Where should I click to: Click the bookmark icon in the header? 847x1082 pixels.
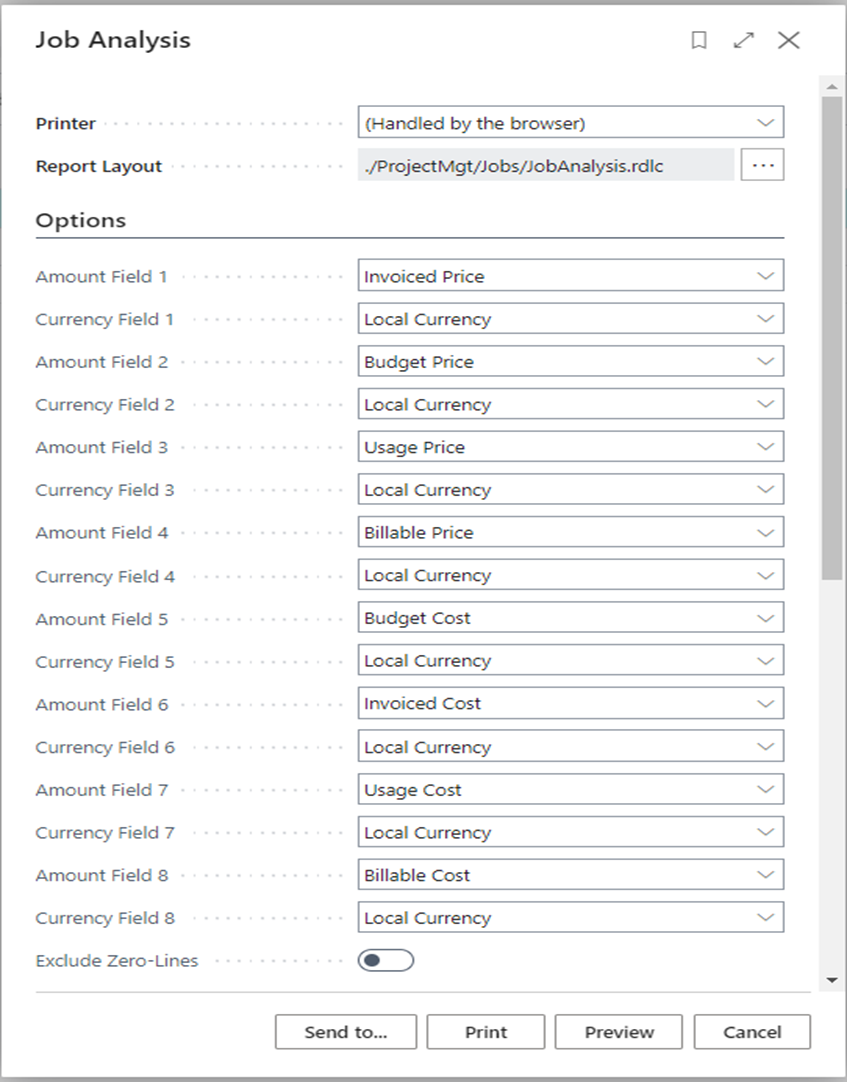(699, 40)
